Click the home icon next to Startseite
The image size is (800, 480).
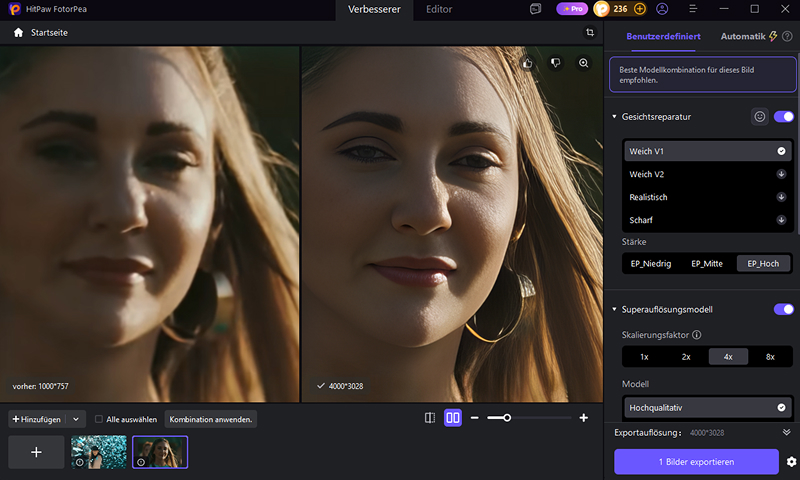tap(18, 33)
